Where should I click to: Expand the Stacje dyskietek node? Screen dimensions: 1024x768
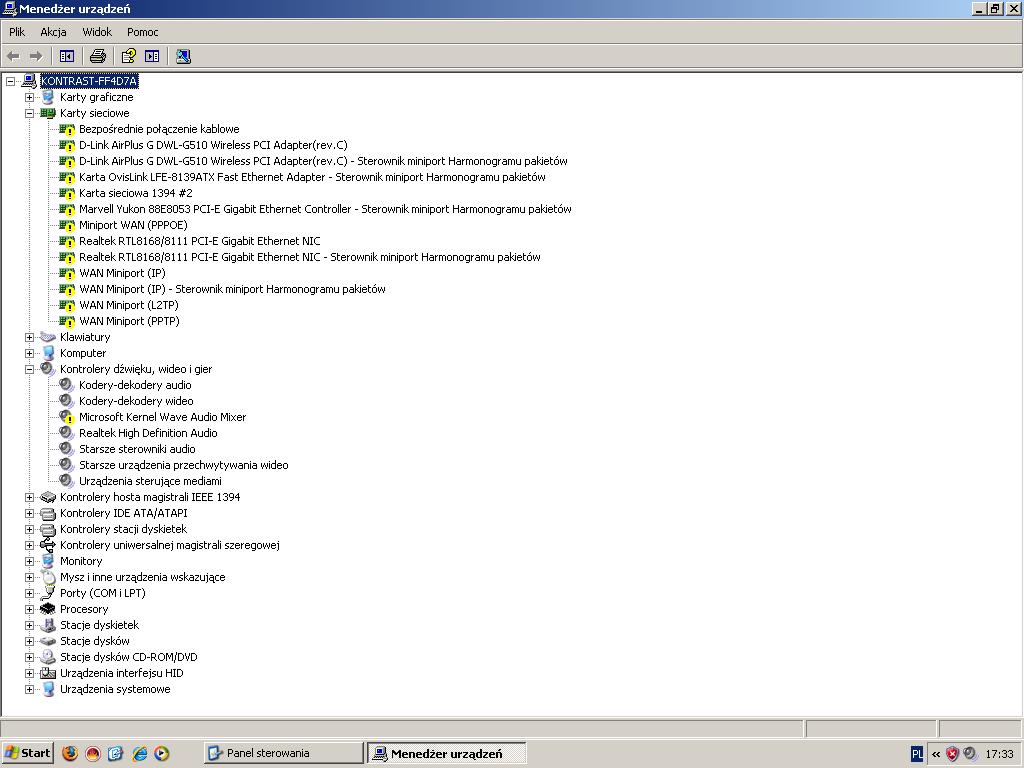29,625
